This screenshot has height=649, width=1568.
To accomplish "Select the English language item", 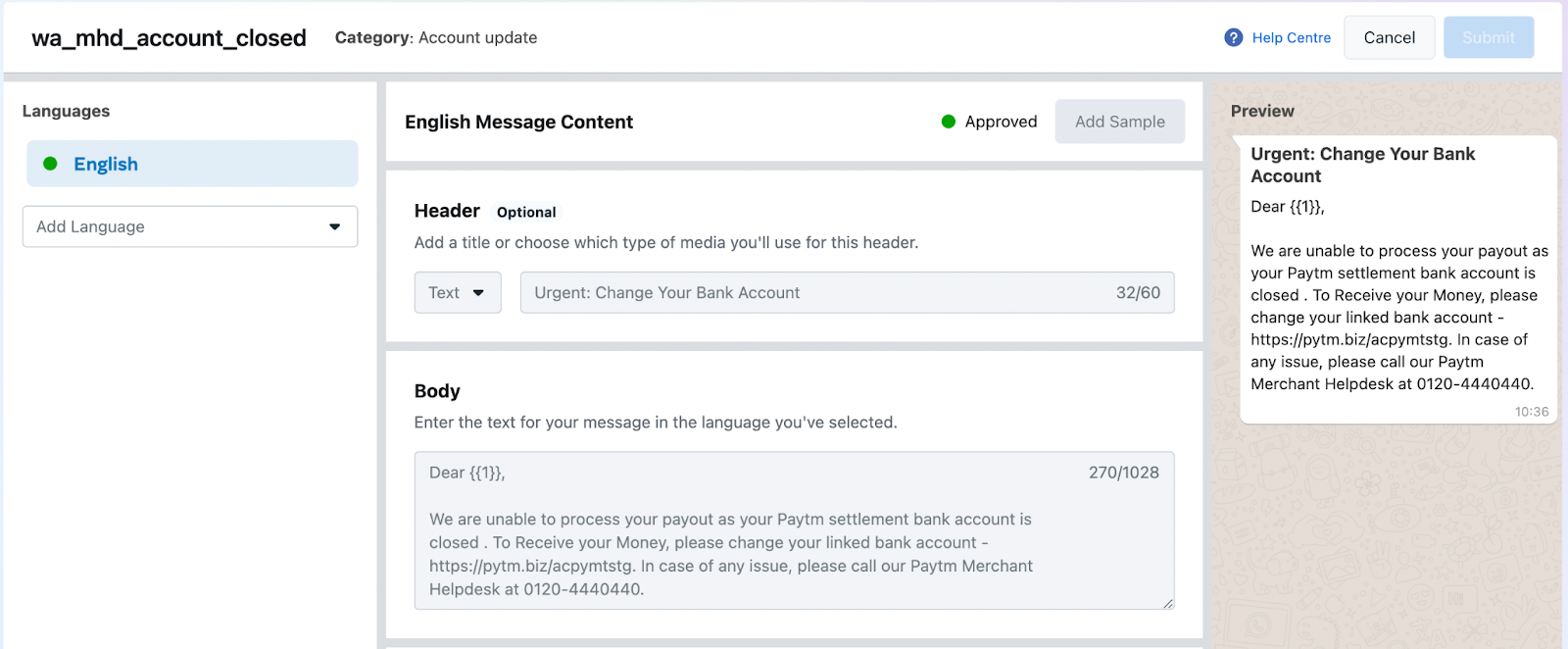I will click(x=192, y=164).
